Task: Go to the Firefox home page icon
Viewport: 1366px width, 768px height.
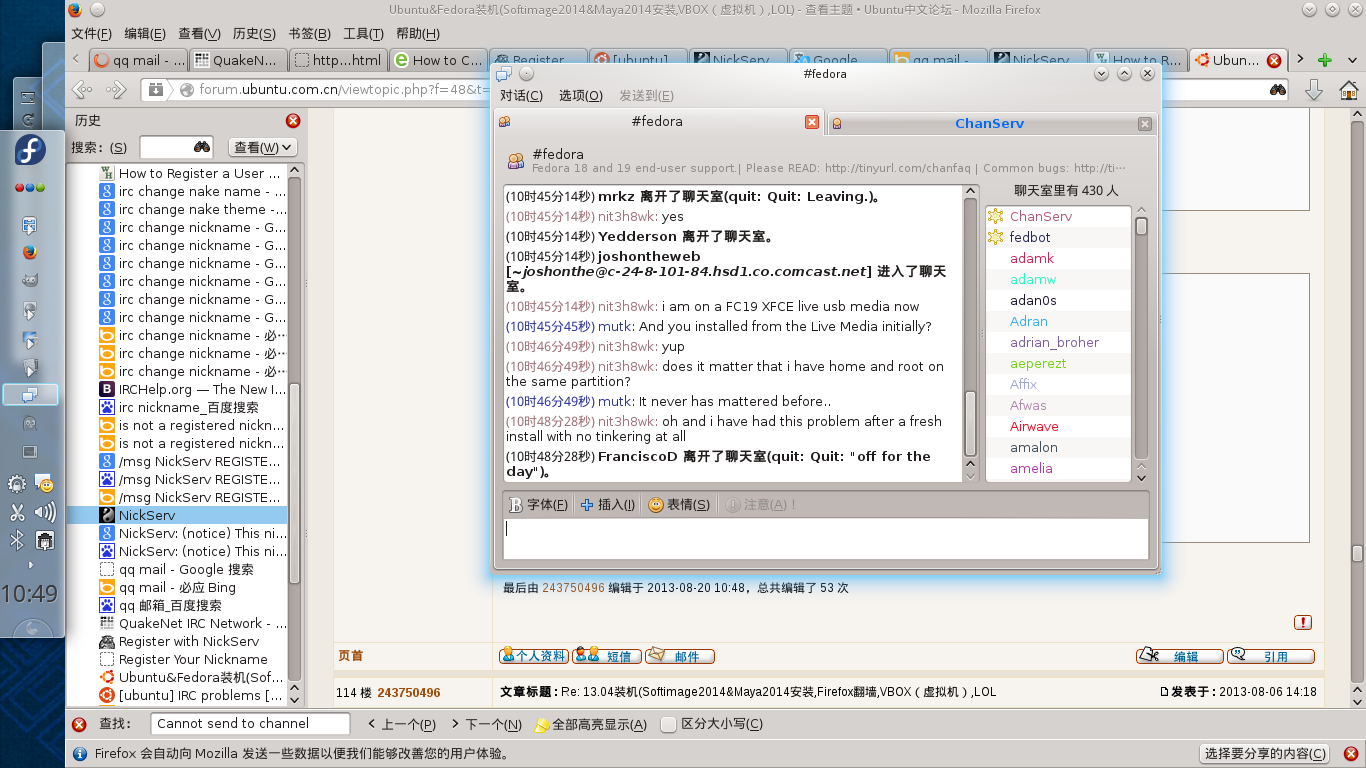Action: pos(1348,91)
